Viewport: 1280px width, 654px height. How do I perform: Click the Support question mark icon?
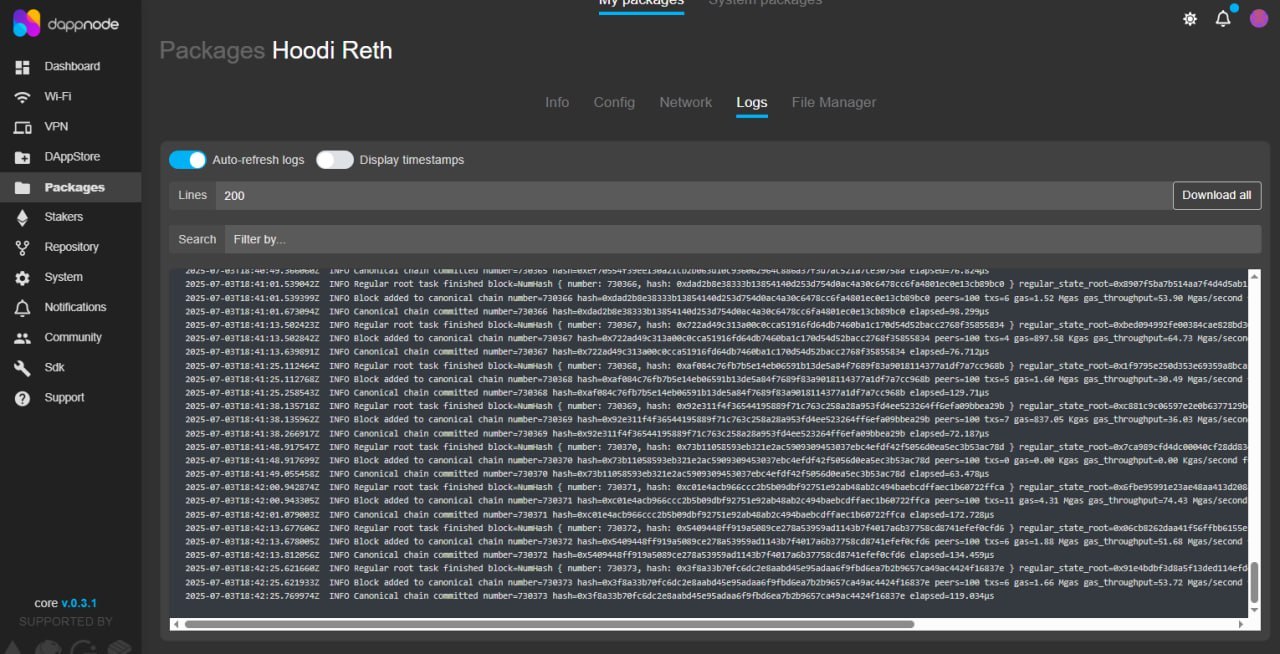coord(23,398)
